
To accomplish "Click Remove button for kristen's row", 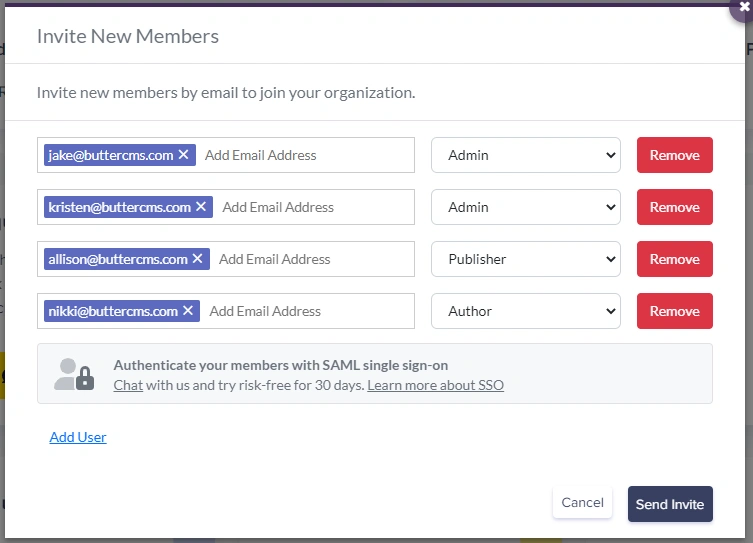I will click(x=674, y=207).
